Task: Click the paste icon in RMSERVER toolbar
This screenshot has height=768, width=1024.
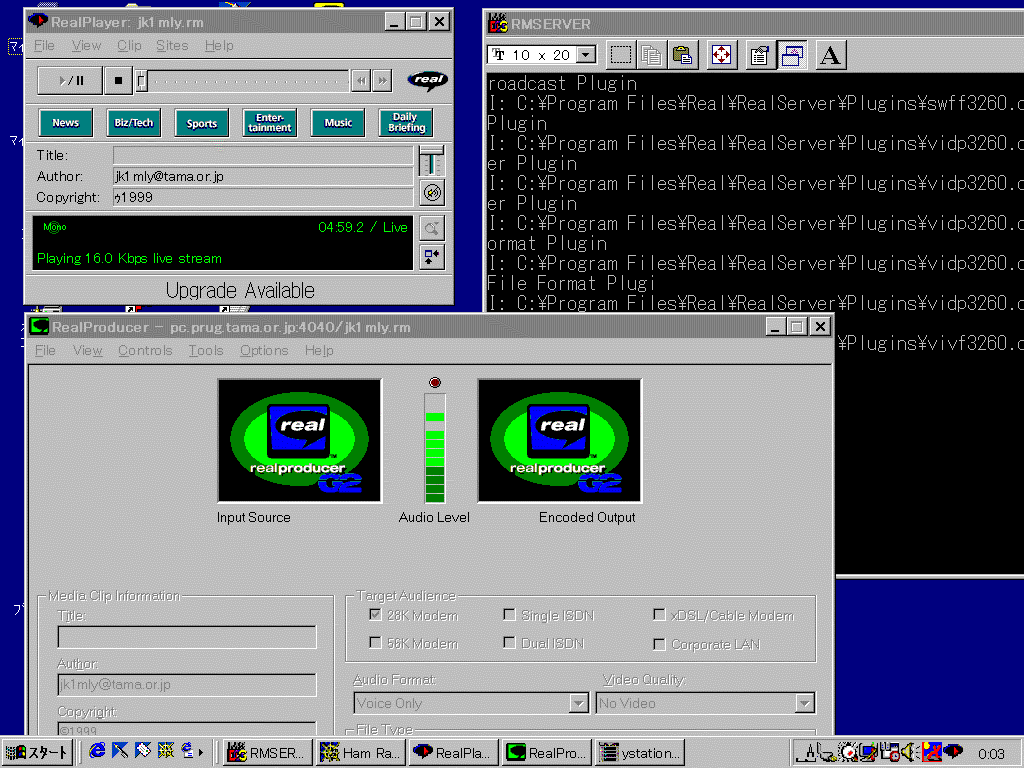Action: click(x=682, y=55)
